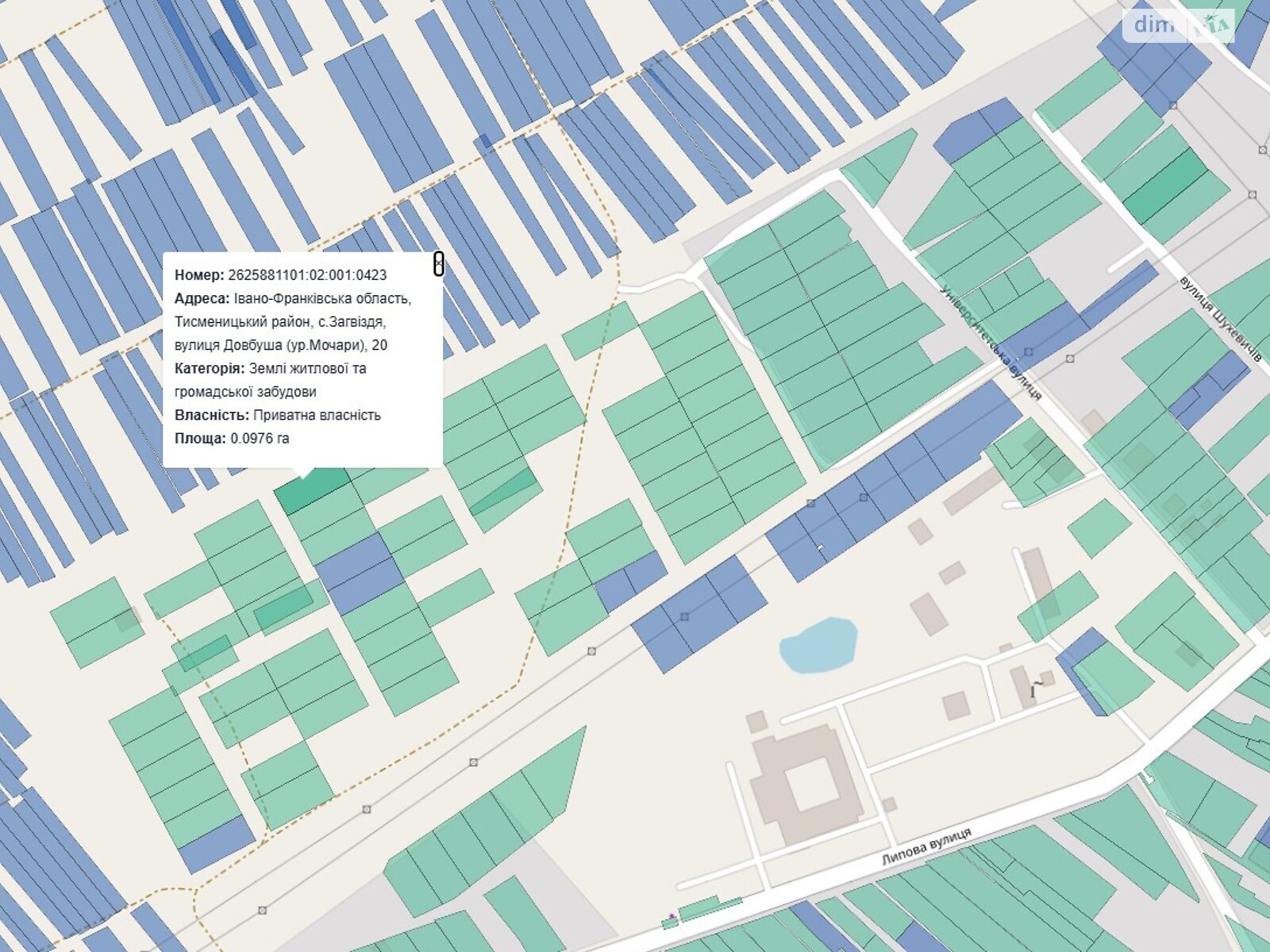The width and height of the screenshot is (1270, 952).
Task: Click the 'Липова вулиця' street label
Action: click(x=926, y=847)
